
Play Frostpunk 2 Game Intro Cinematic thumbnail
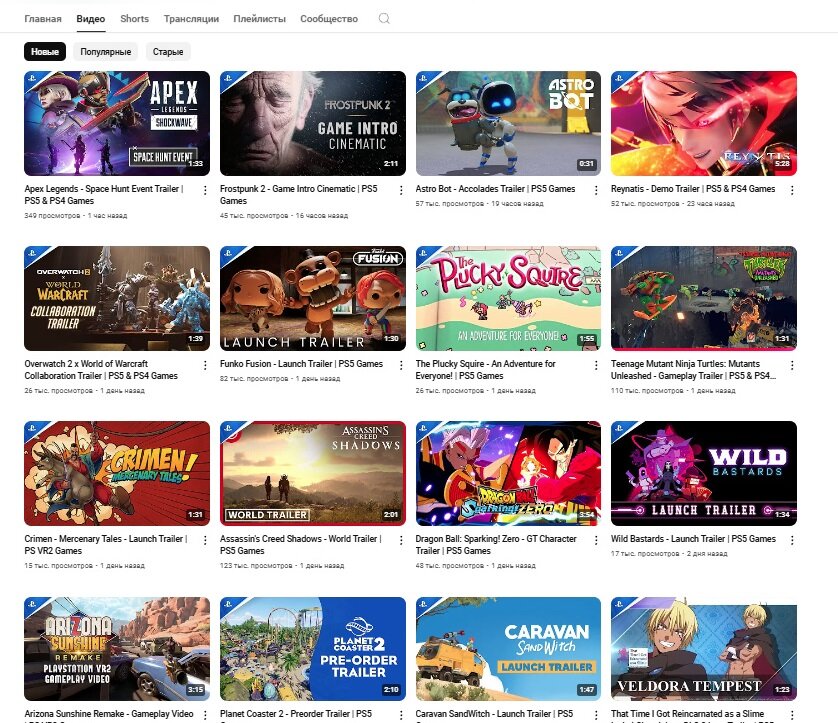[313, 123]
